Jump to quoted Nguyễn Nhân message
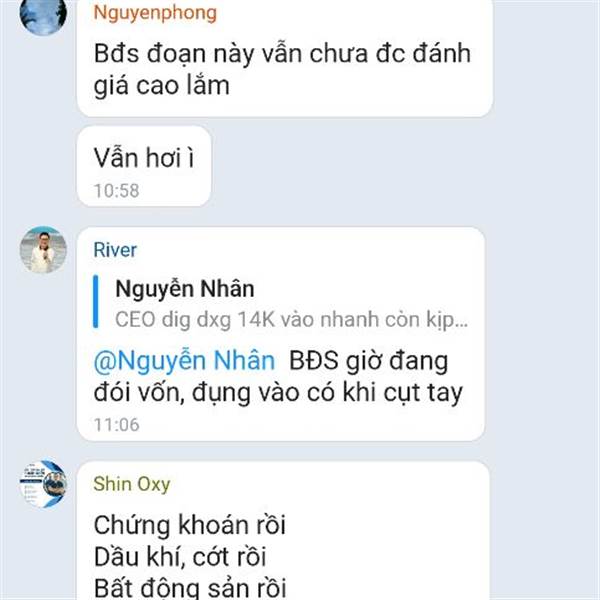This screenshot has width=600, height=600. click(x=281, y=303)
